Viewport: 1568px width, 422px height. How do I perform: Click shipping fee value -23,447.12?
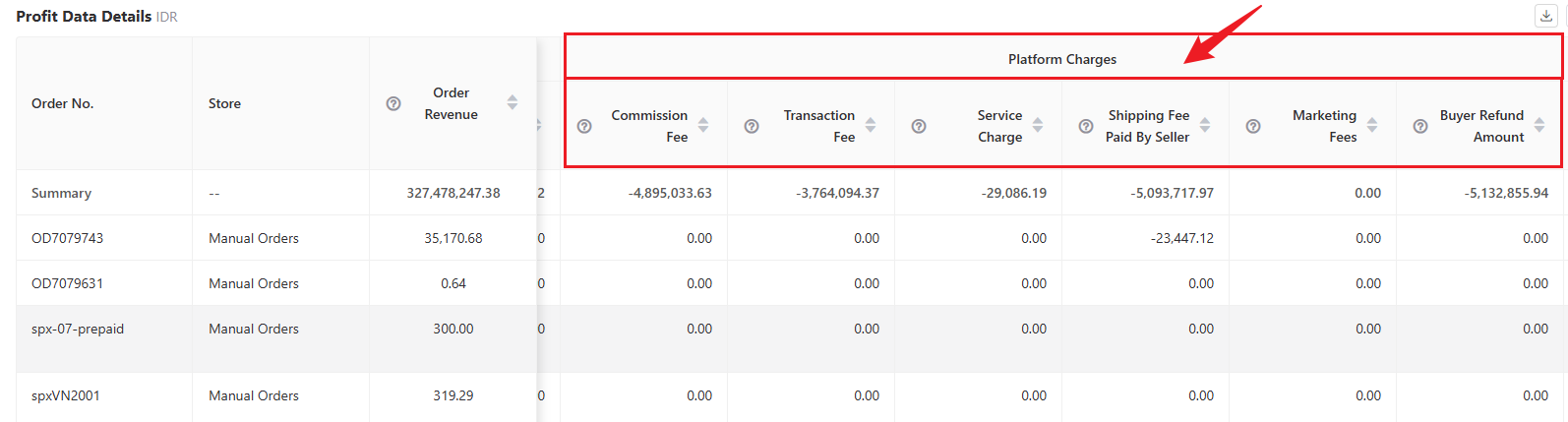click(1182, 238)
